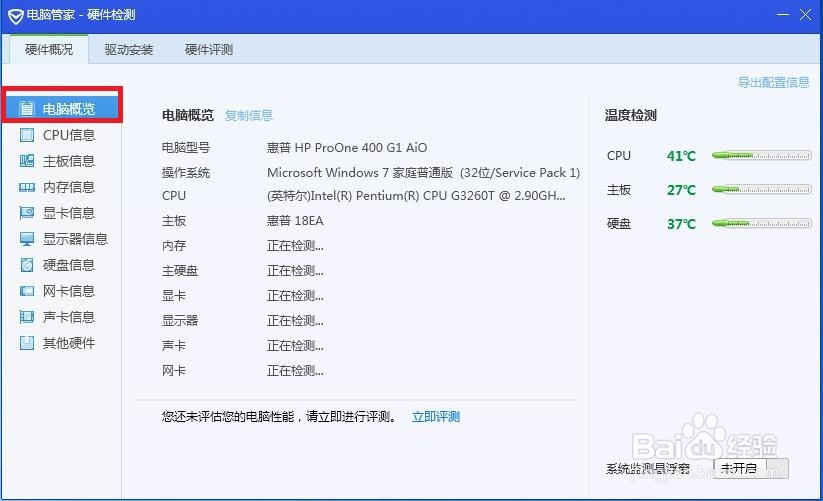Switch to the 硬件概况 tab
The image size is (823, 501).
[x=49, y=49]
